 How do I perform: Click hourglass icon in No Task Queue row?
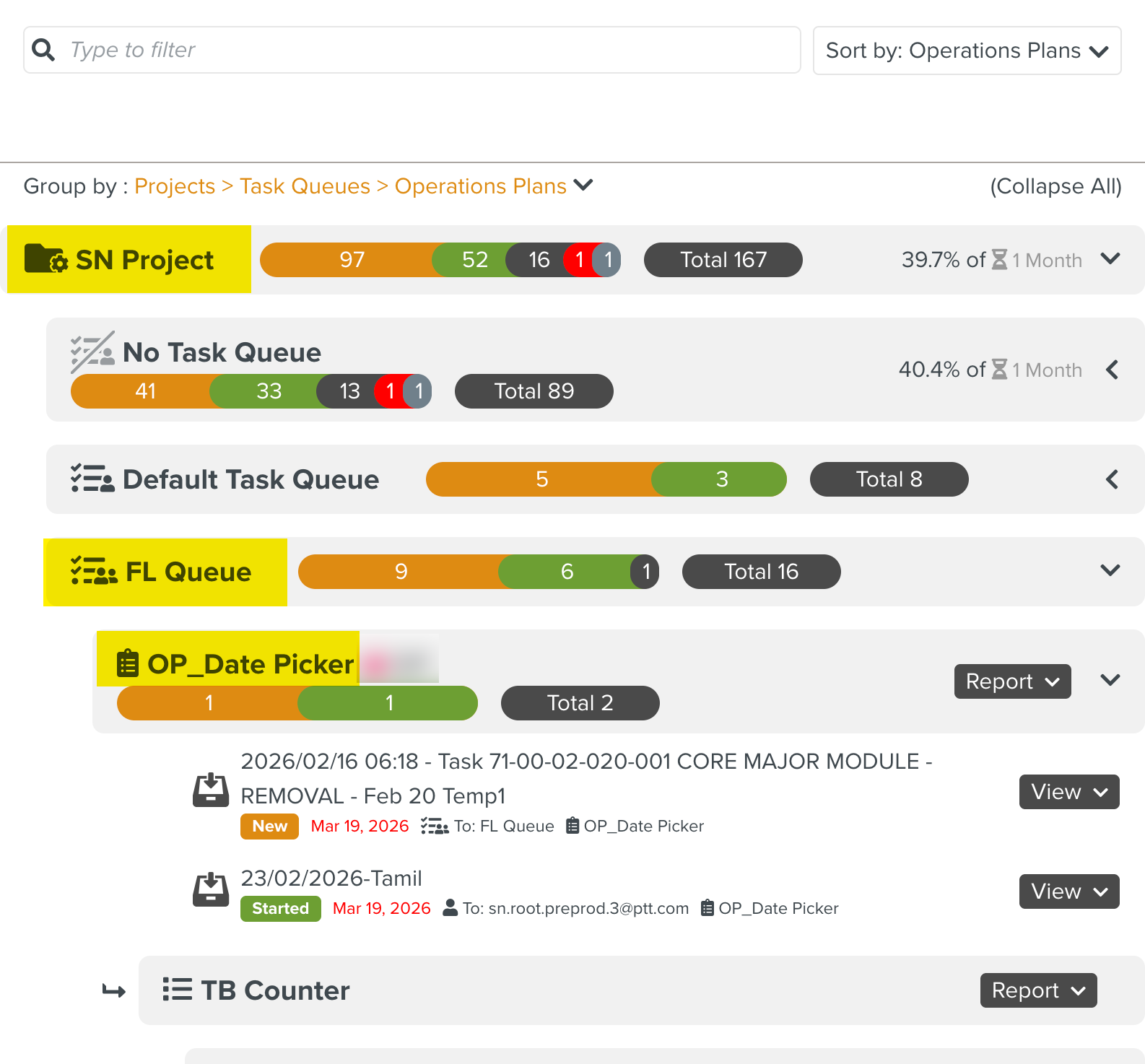(1000, 369)
